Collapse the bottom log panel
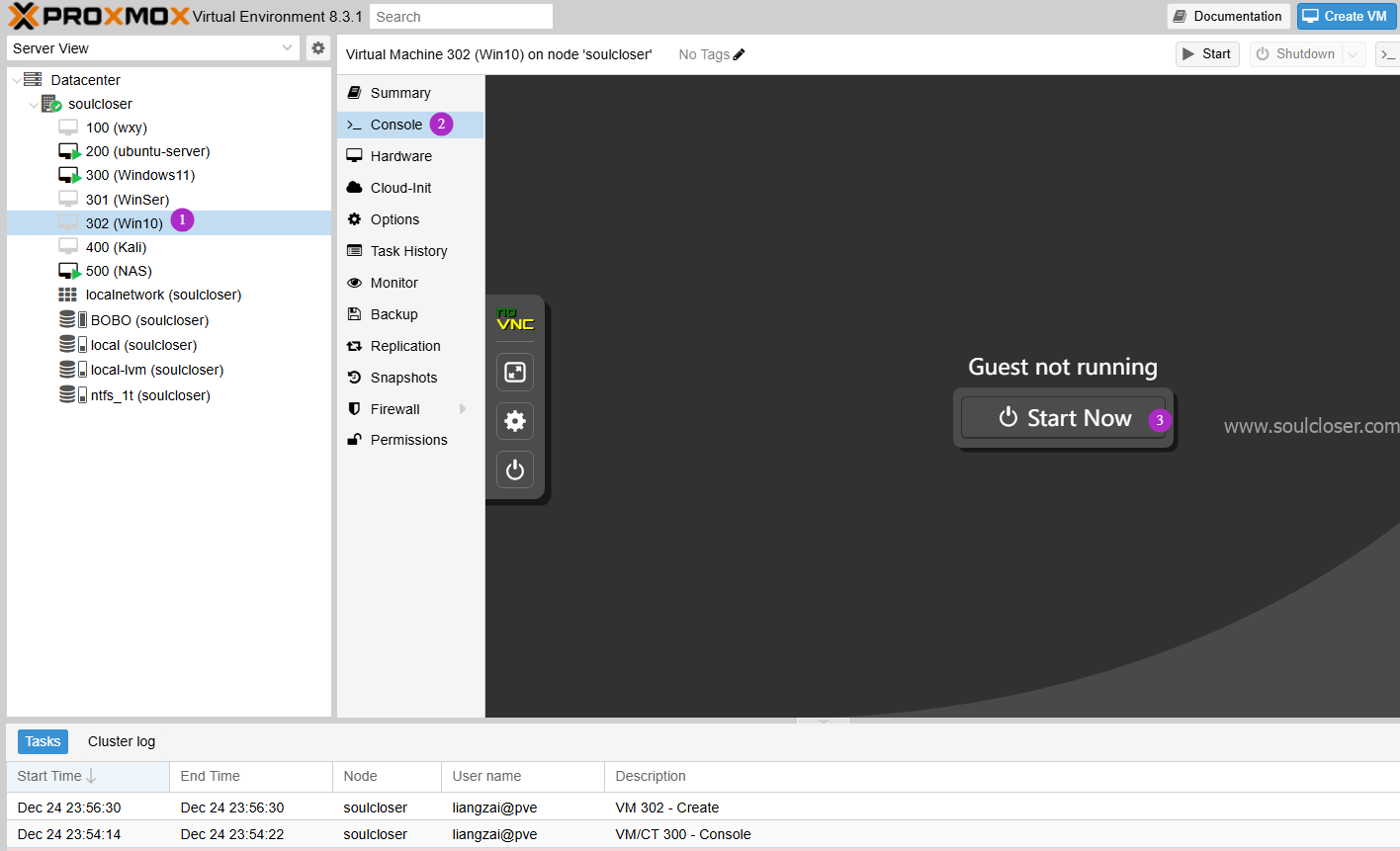Screen dimensions: 1400x851 click(x=823, y=721)
